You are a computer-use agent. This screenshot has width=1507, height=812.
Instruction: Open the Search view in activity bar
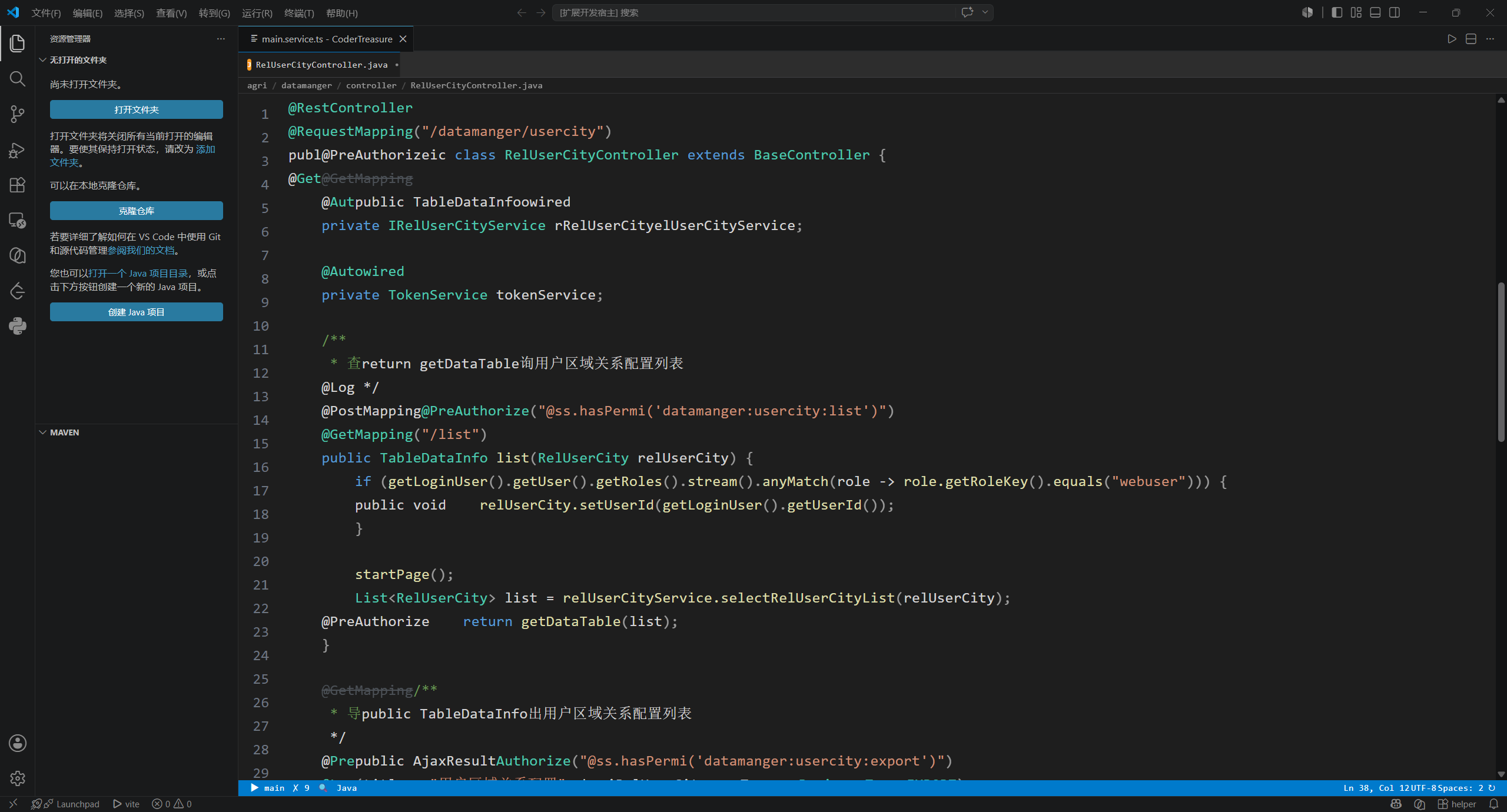tap(17, 78)
